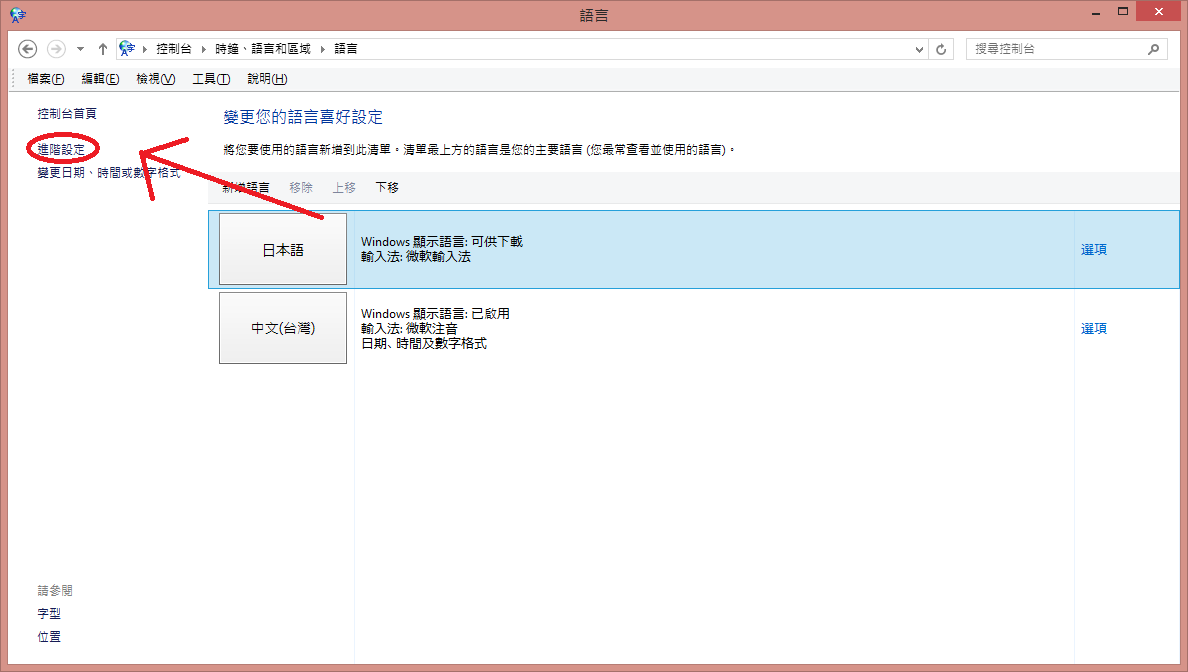Screen dimensions: 1188x672
Task: Open the 檢視(V) menu
Action: (x=155, y=79)
